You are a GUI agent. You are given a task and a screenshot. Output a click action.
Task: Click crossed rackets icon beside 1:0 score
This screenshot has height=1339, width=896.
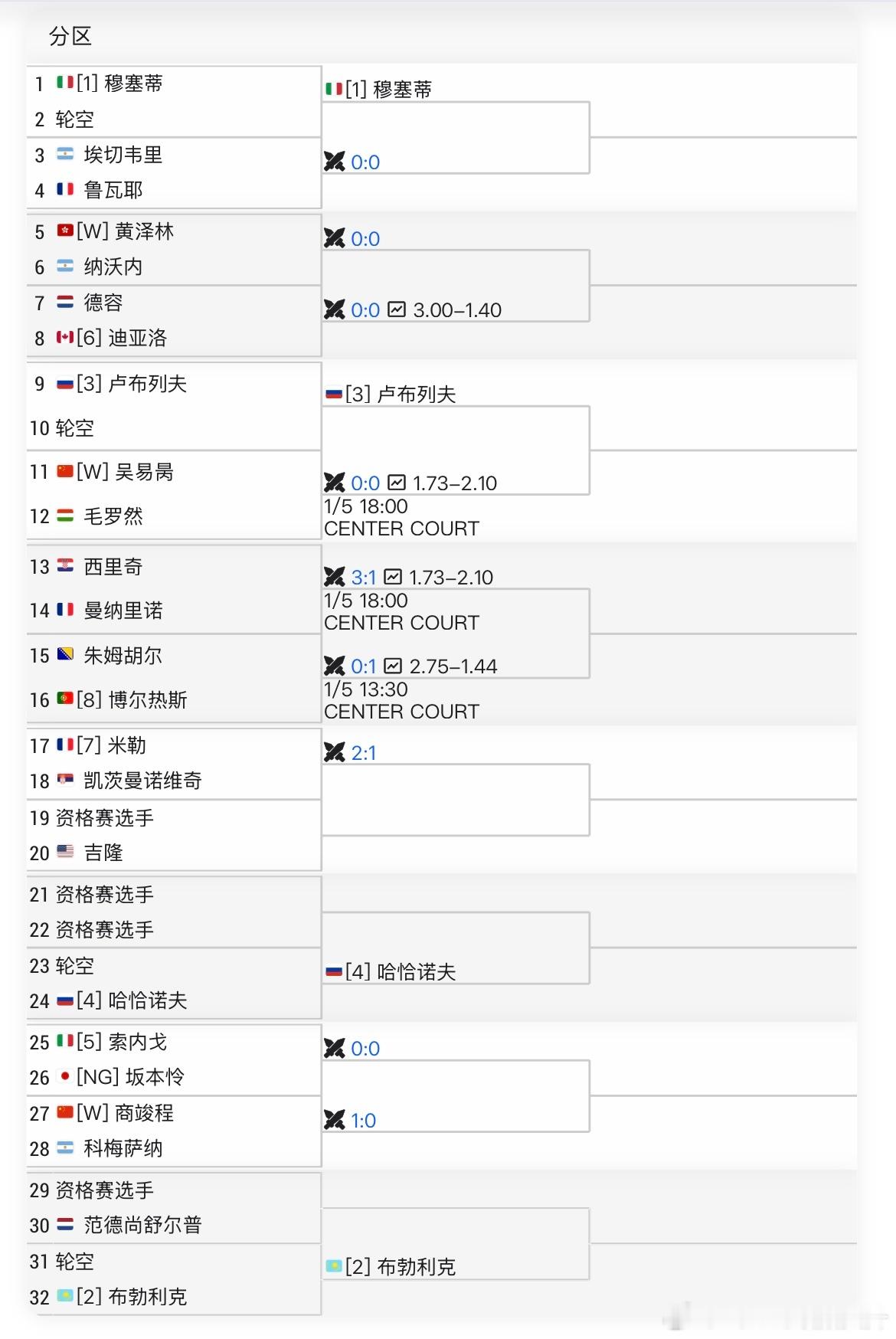(x=334, y=1121)
